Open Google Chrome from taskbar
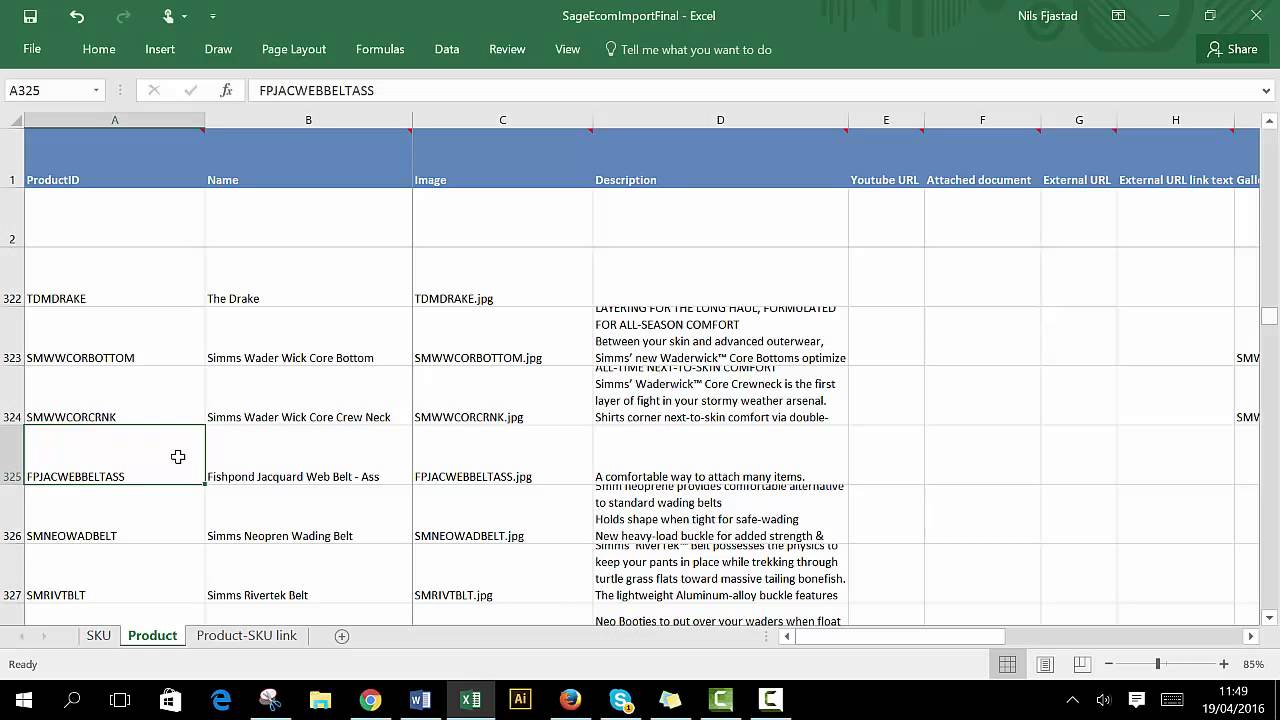The image size is (1280, 720). tap(371, 700)
